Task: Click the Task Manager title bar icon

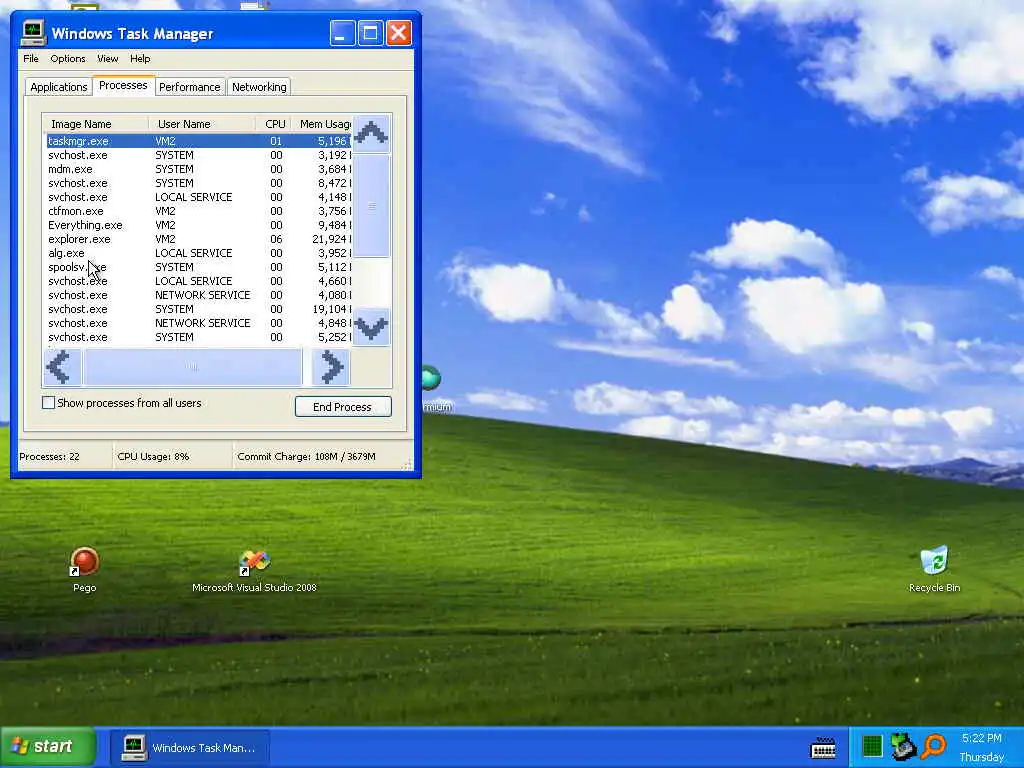Action: tap(33, 33)
